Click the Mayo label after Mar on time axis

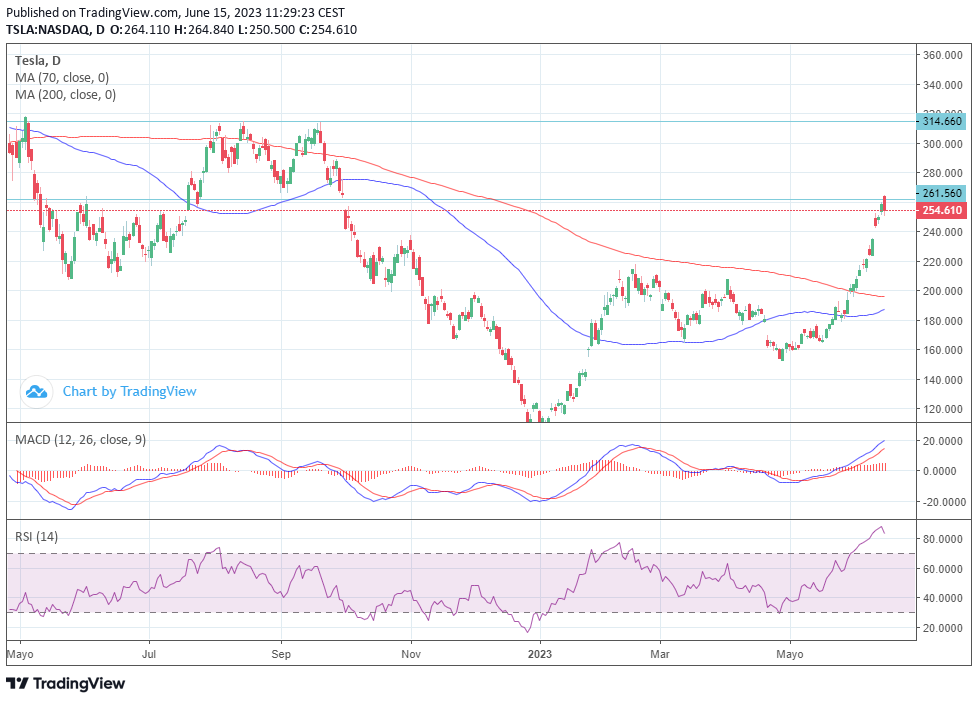[x=790, y=654]
